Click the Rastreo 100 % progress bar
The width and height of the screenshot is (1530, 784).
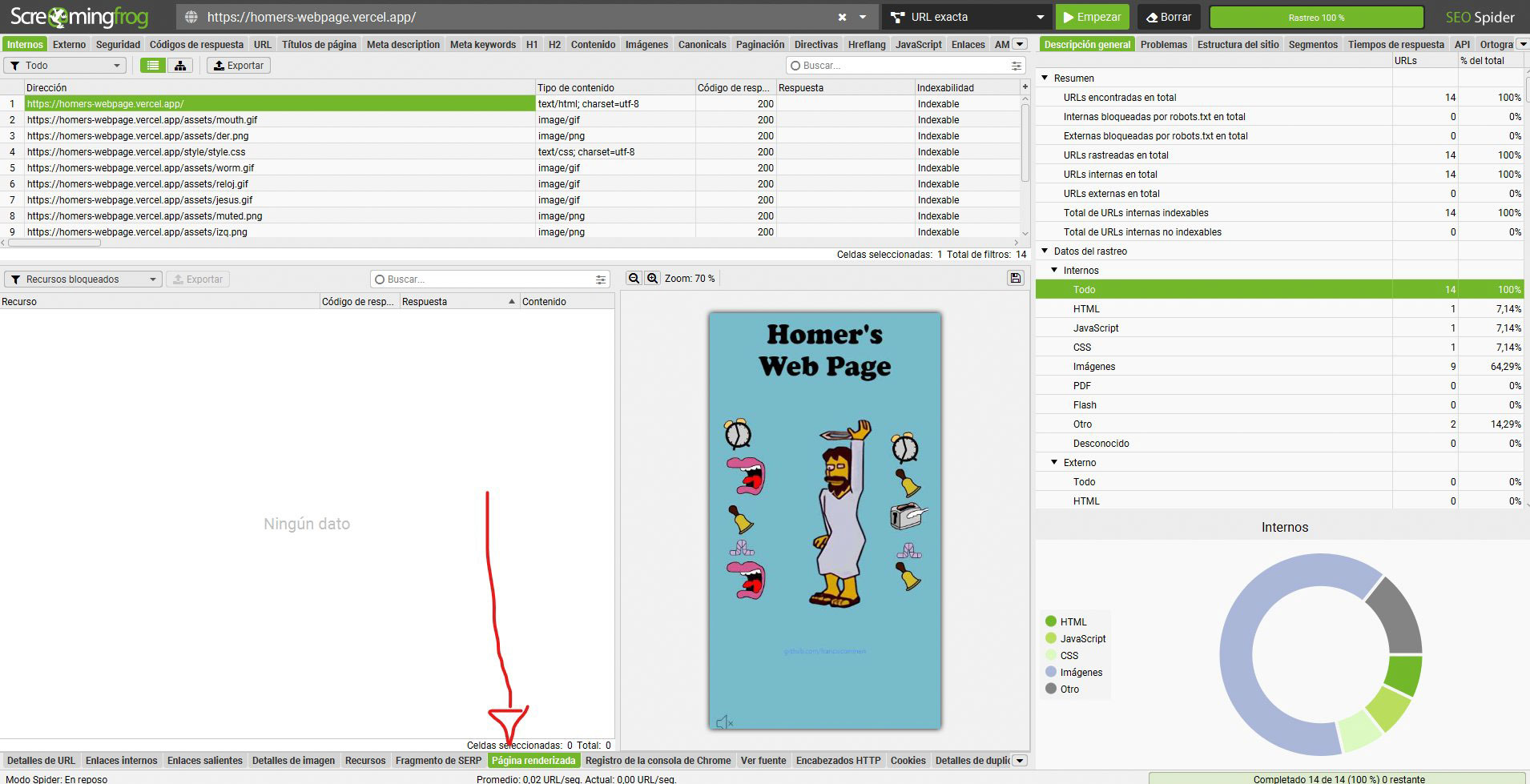(1316, 17)
